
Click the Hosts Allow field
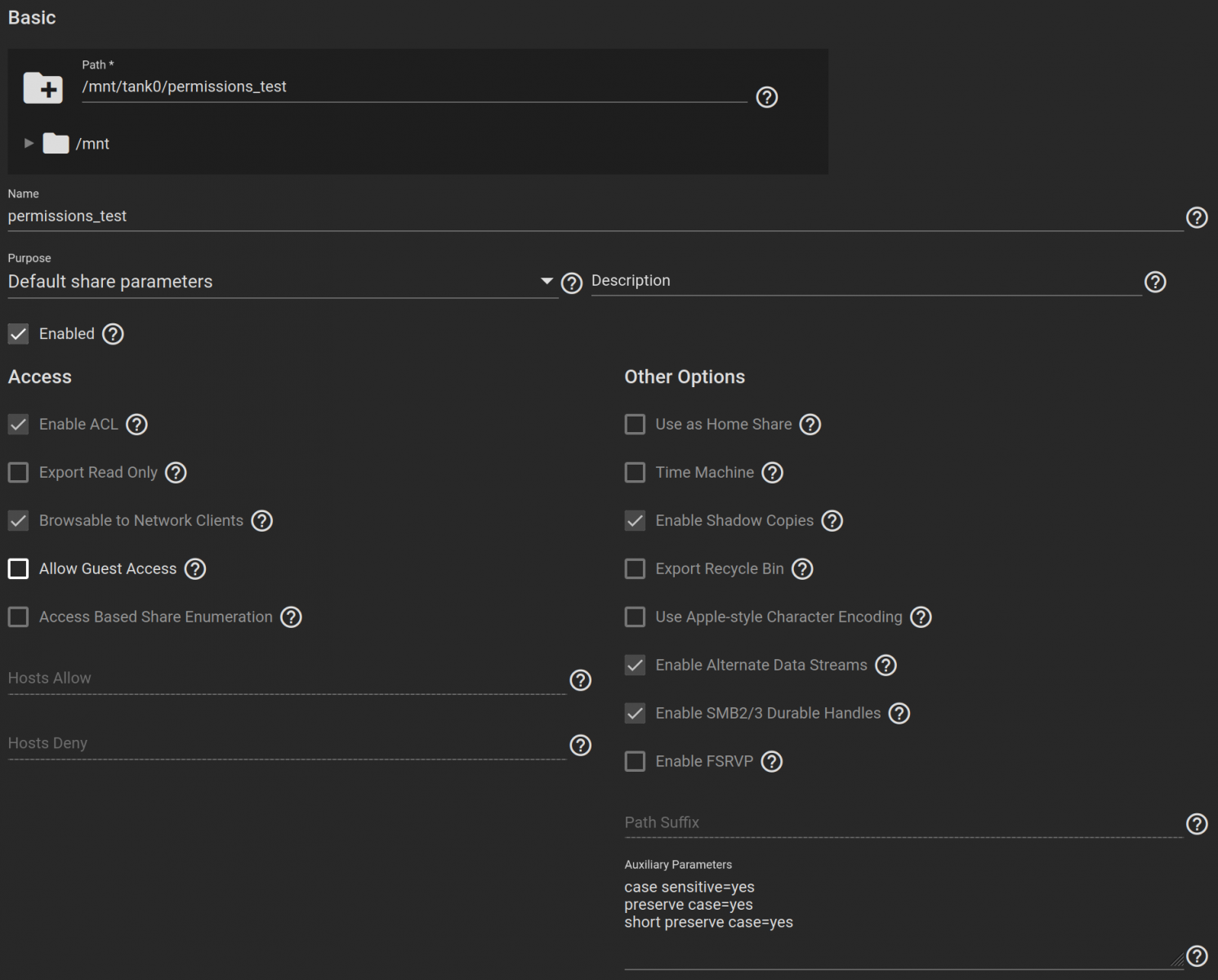[x=287, y=679]
